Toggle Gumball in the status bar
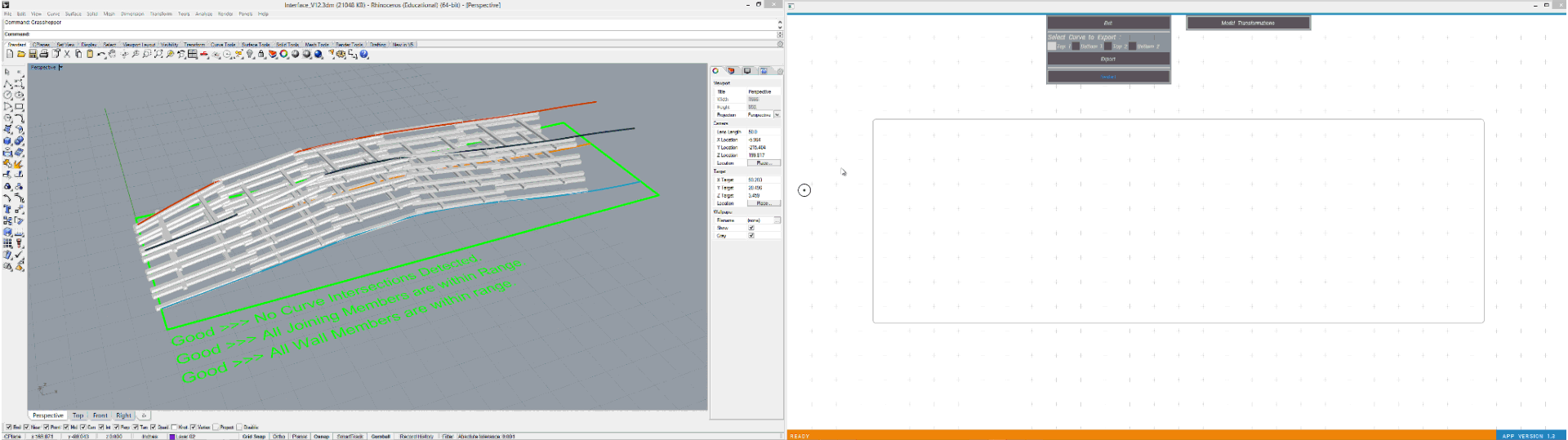Image resolution: width=1568 pixels, height=440 pixels. [x=381, y=436]
